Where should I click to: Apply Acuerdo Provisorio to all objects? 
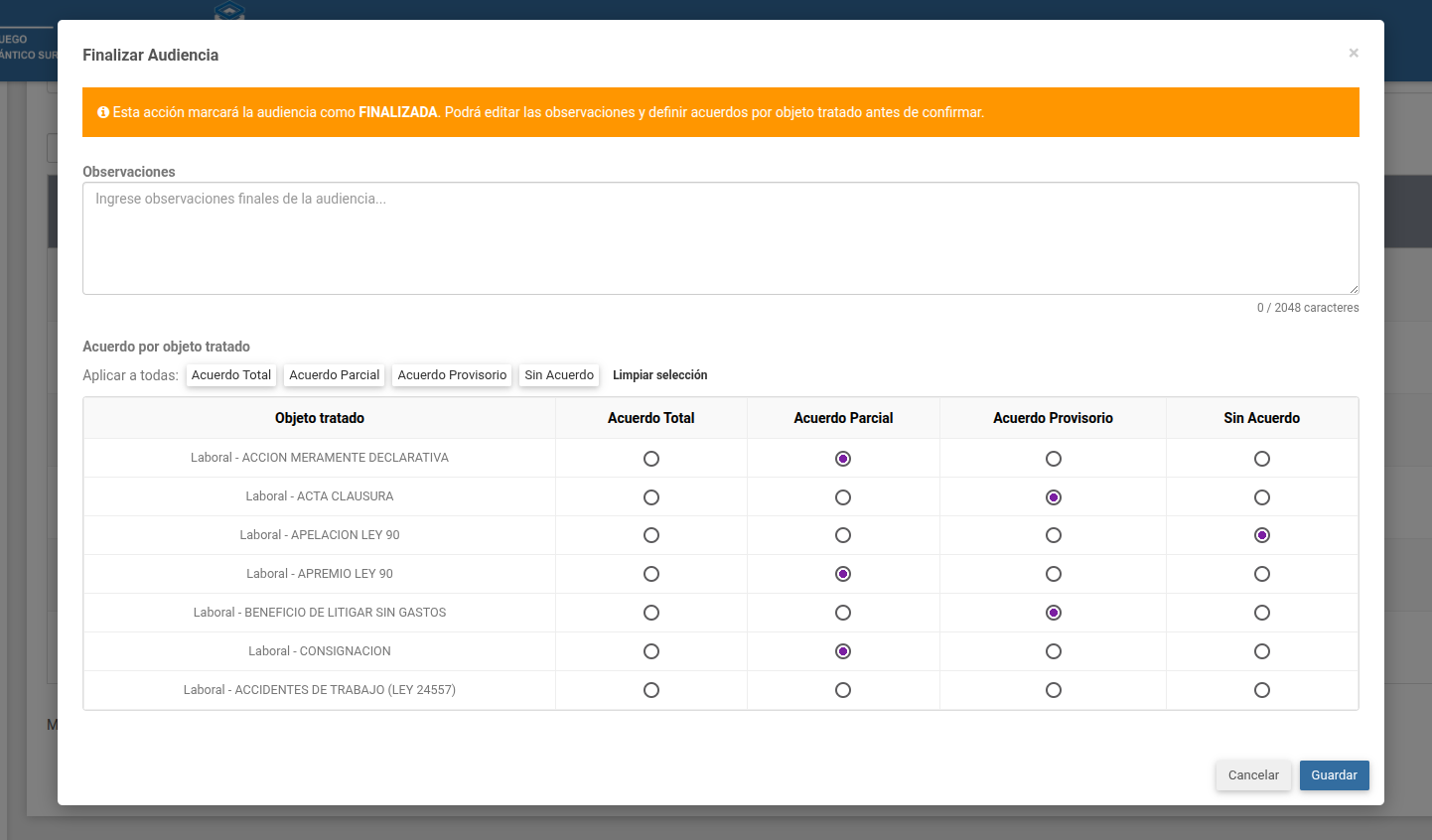coord(452,375)
